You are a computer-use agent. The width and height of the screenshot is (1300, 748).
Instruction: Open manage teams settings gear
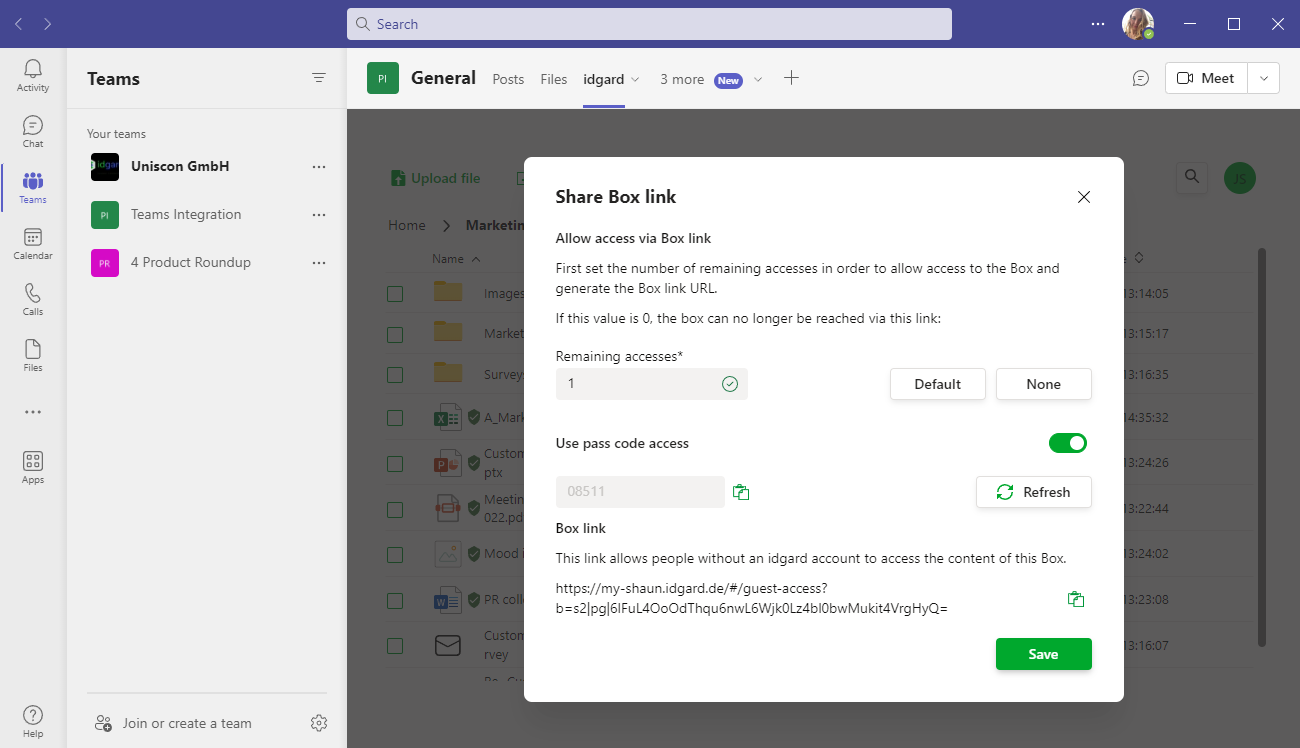(x=319, y=723)
